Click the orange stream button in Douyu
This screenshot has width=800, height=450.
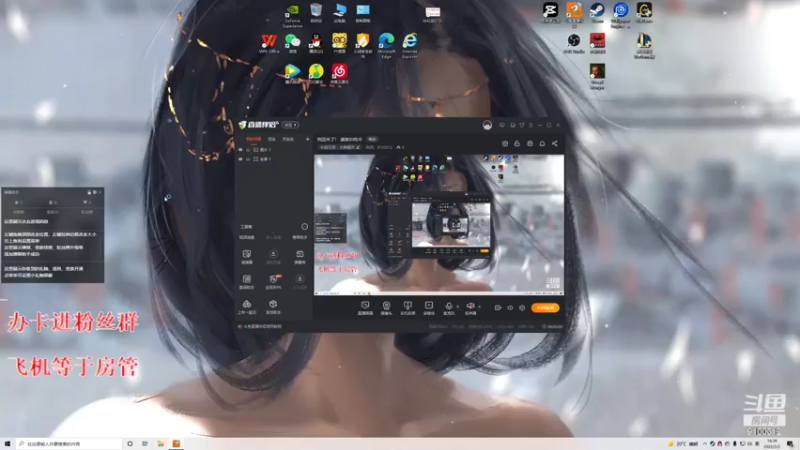point(545,308)
